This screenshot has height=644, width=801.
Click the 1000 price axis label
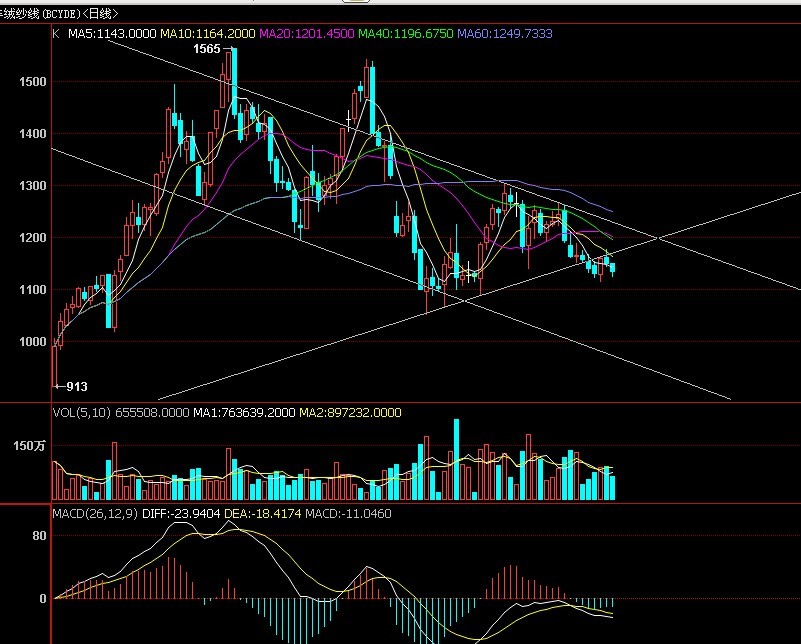coord(32,342)
